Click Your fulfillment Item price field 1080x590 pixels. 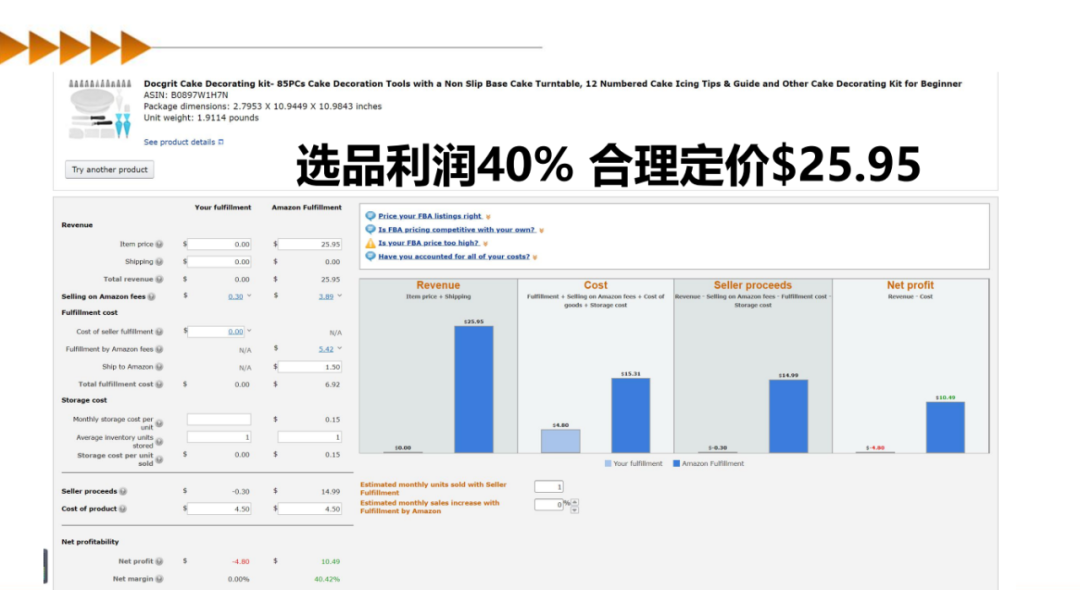pyautogui.click(x=219, y=244)
